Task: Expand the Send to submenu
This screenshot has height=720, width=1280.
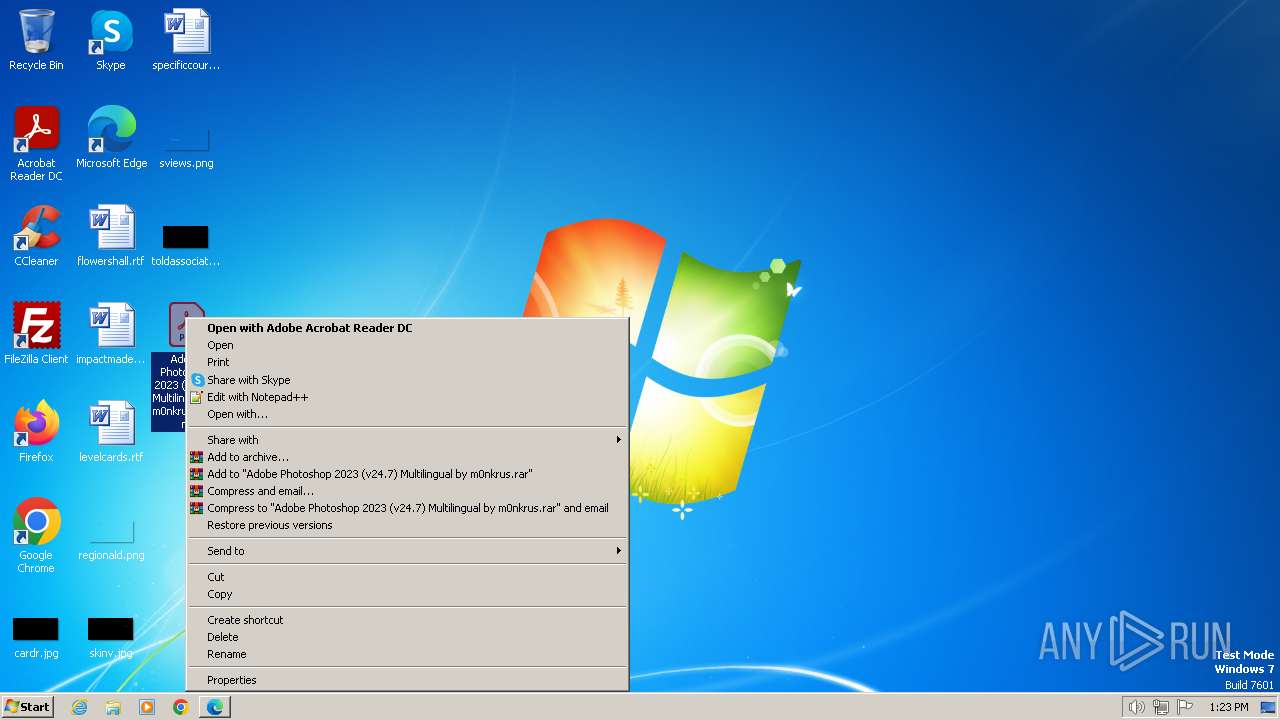Action: click(x=407, y=551)
